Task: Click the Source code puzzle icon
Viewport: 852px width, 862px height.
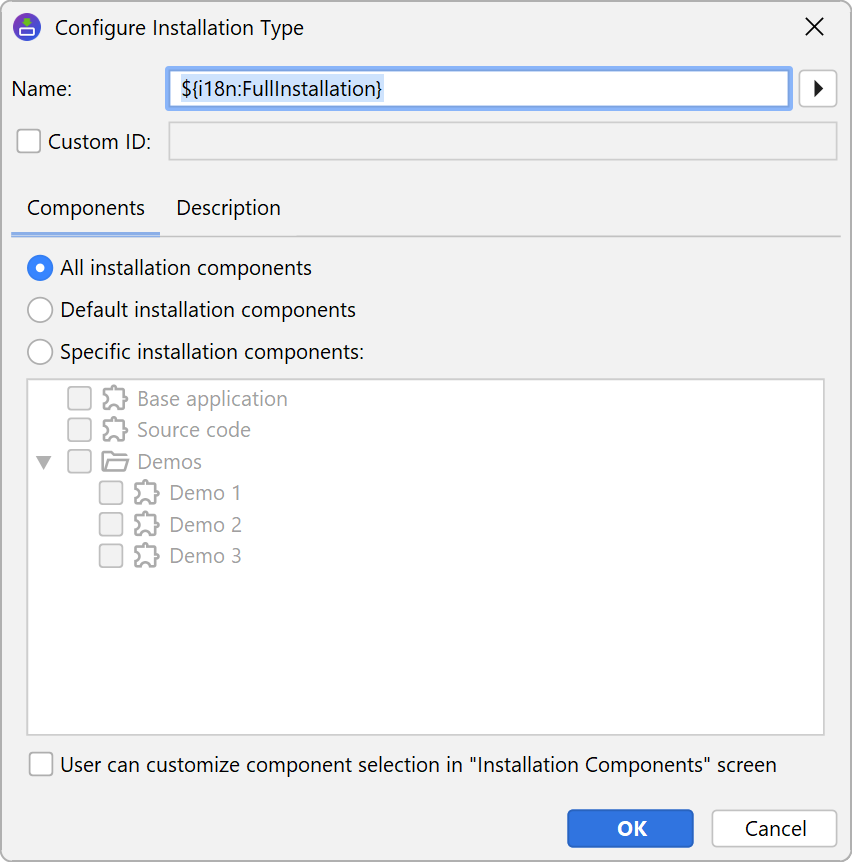Action: click(115, 430)
